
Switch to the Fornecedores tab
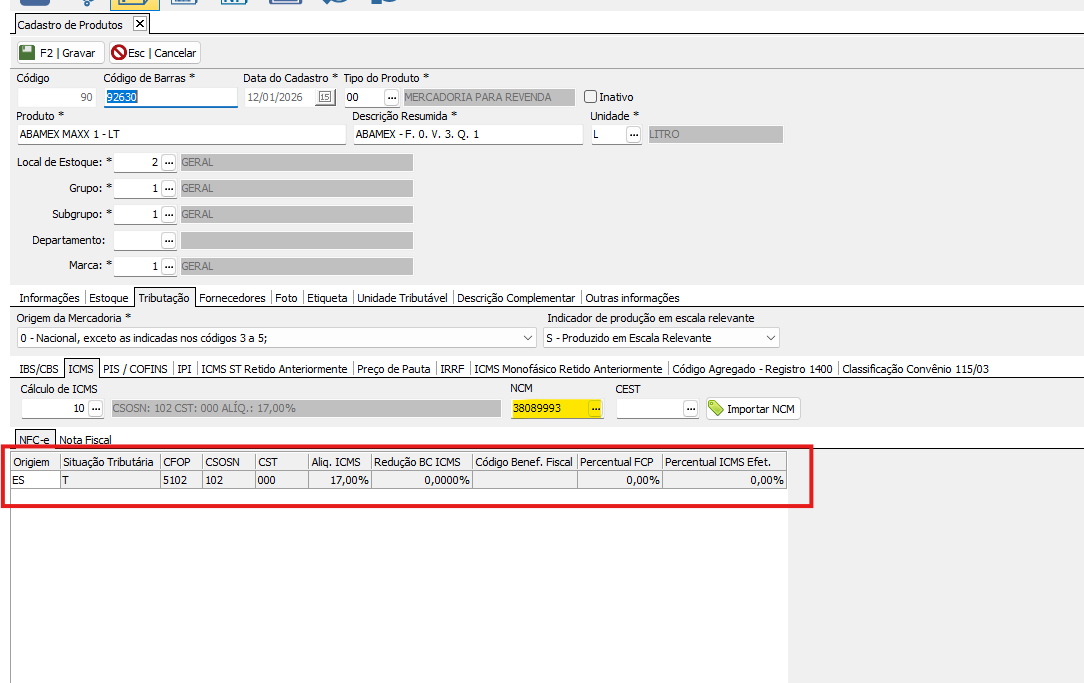pyautogui.click(x=232, y=298)
